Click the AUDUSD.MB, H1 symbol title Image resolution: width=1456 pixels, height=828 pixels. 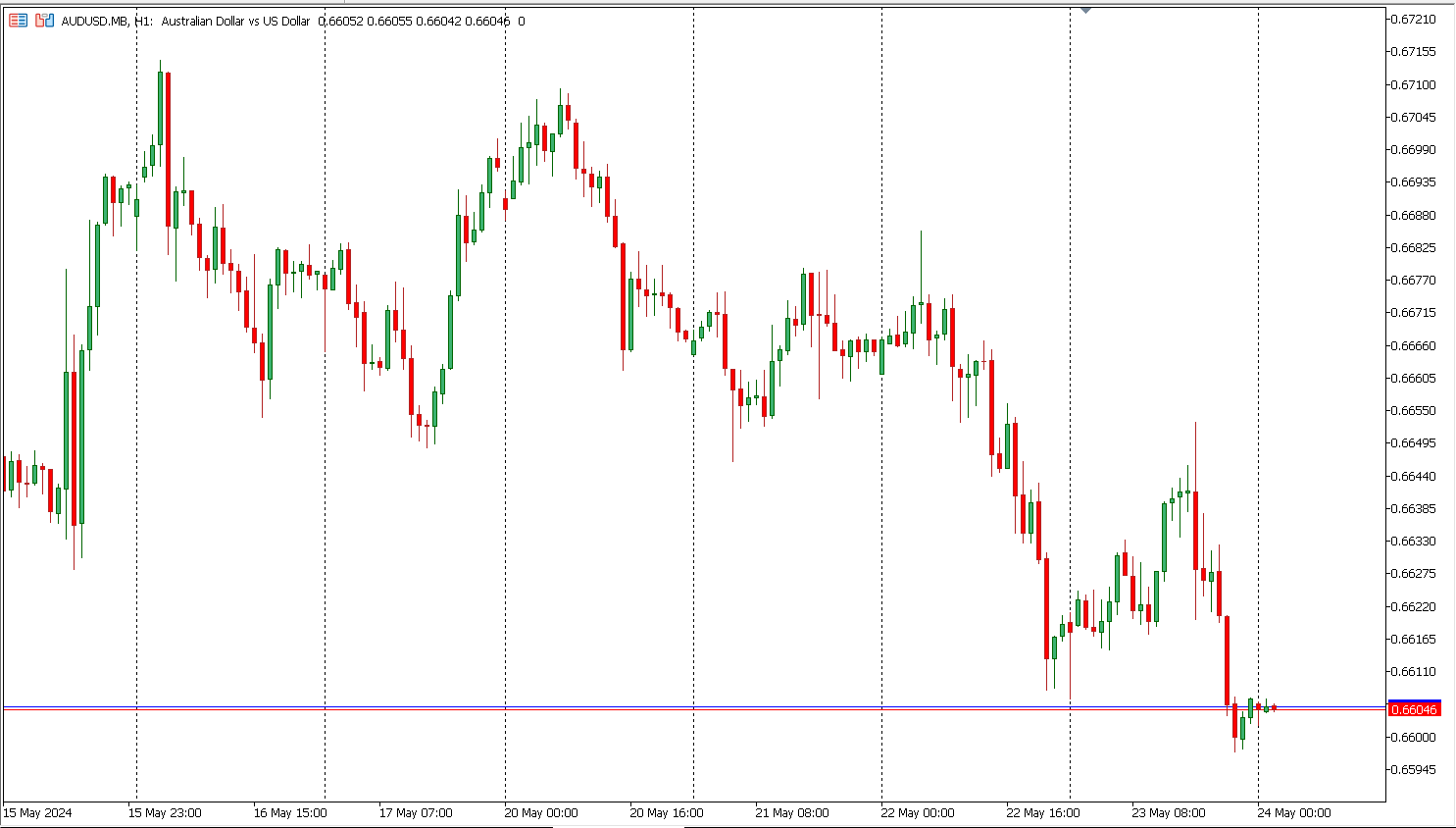[107, 21]
